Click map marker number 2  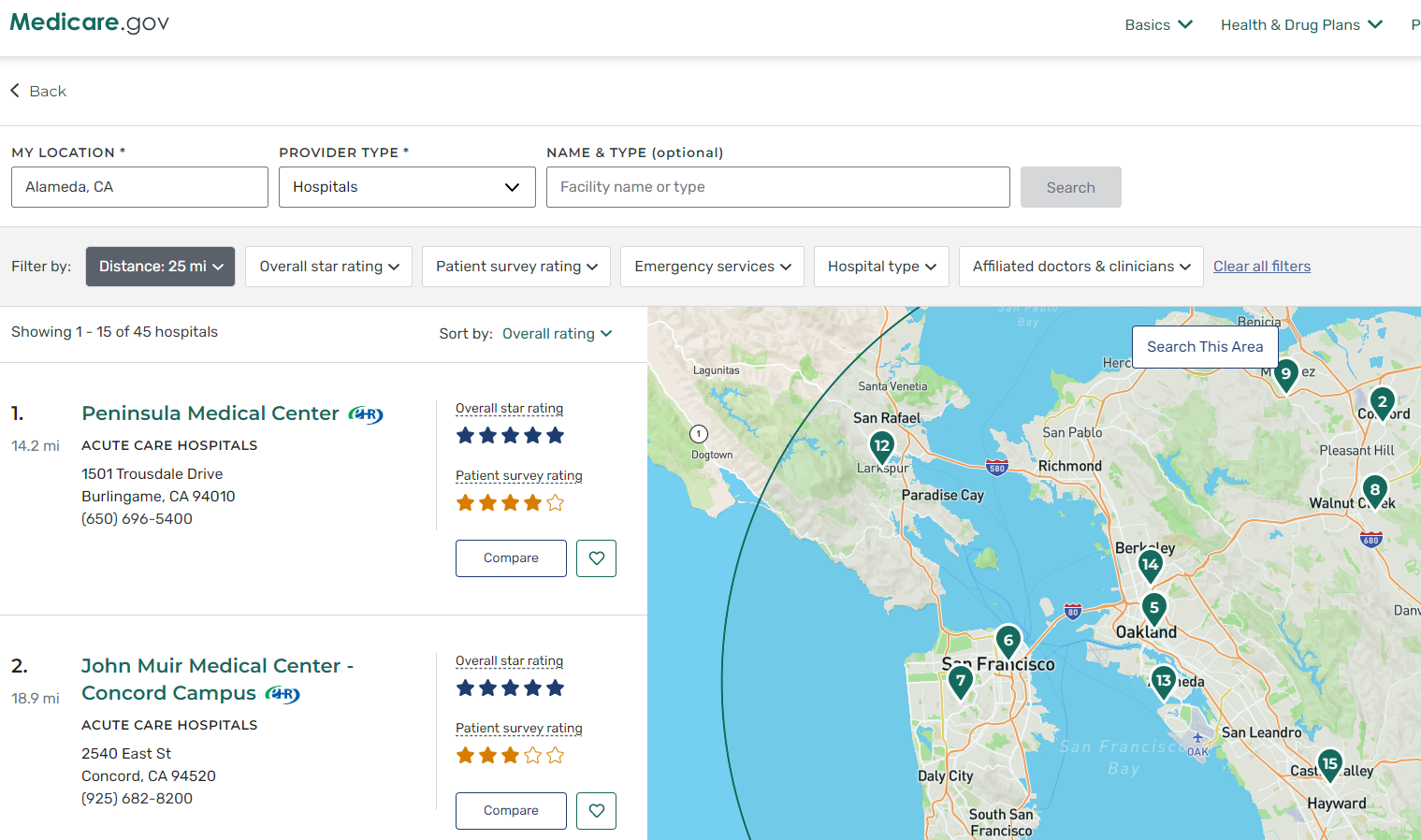click(1383, 403)
